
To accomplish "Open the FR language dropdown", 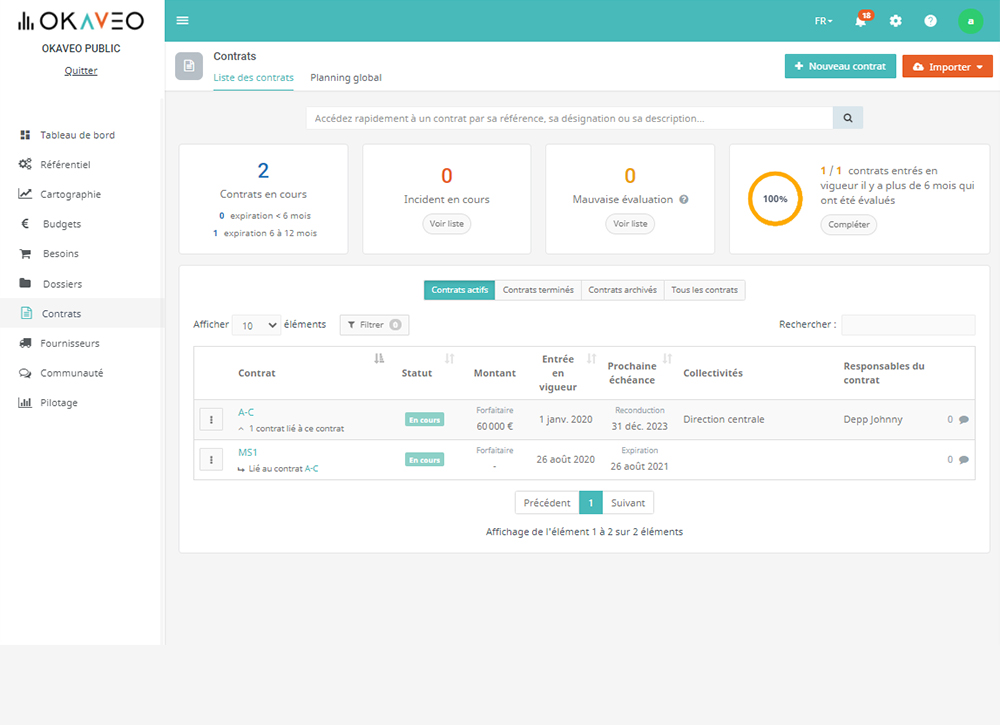I will pos(823,21).
